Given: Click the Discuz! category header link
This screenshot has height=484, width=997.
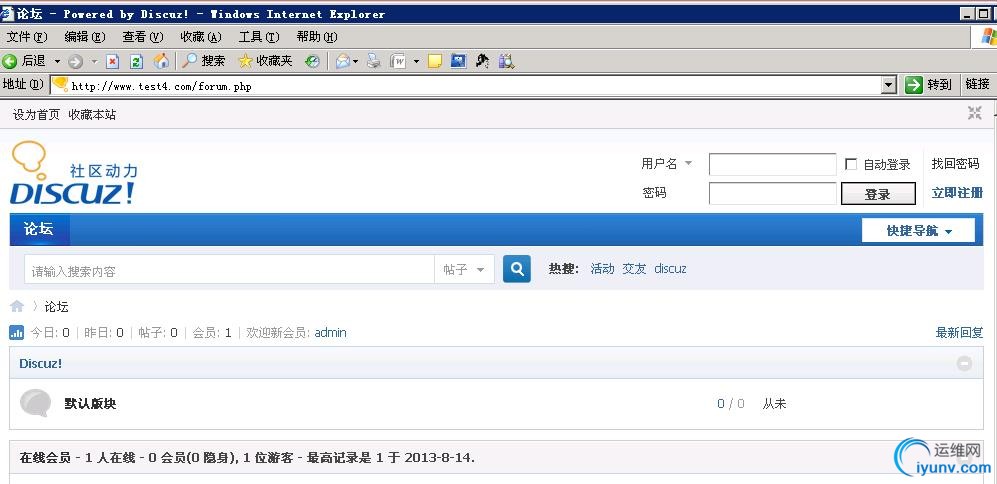Looking at the screenshot, I should click(x=41, y=364).
